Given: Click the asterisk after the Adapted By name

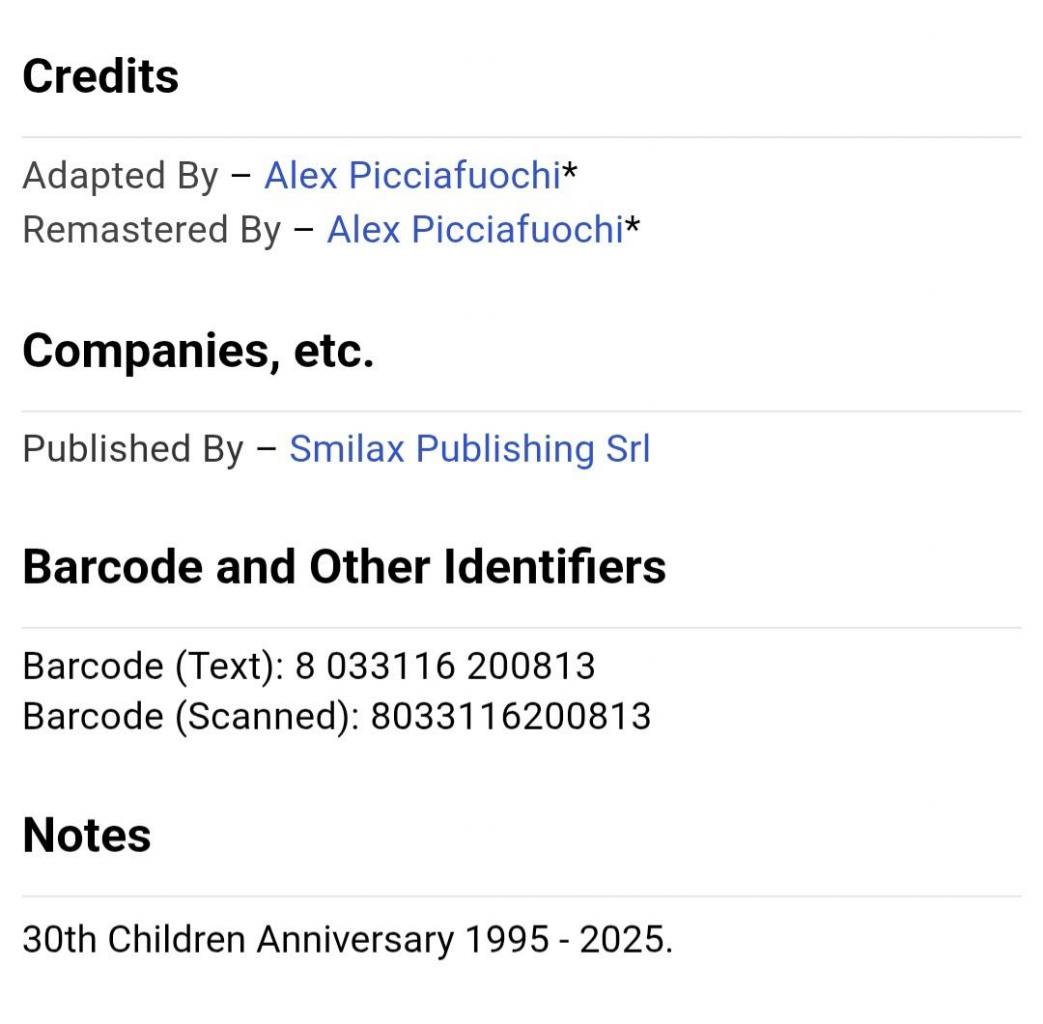Looking at the screenshot, I should 569,172.
